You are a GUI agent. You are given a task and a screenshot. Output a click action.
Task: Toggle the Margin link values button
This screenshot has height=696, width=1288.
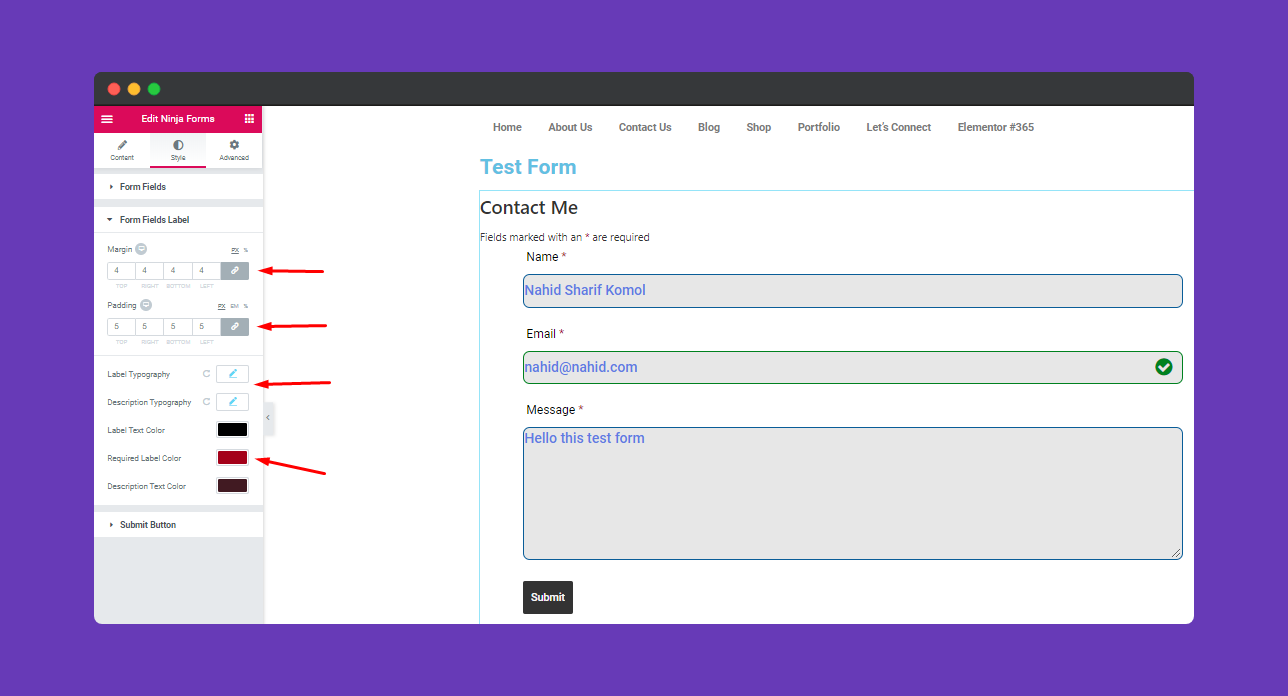pos(235,271)
